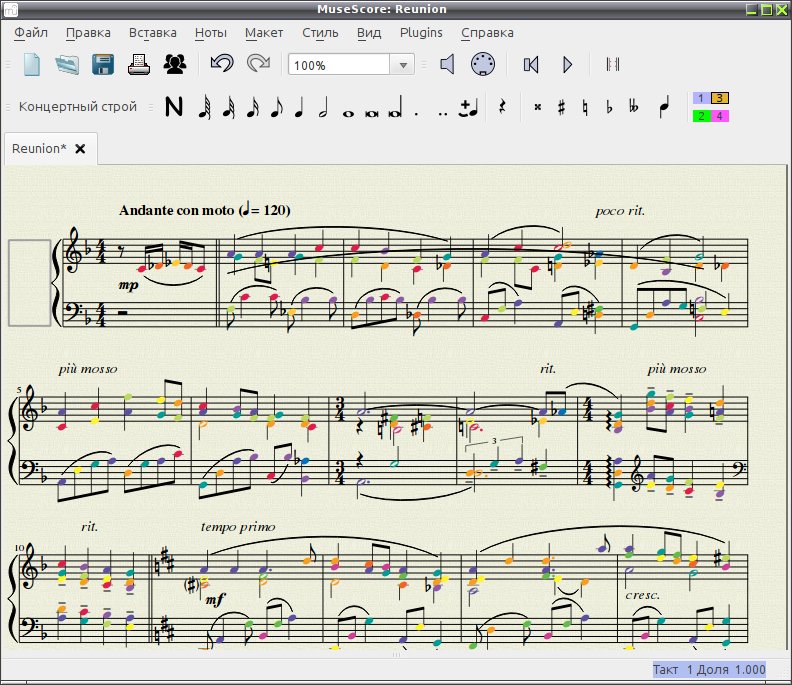Toggle the double augmentation dot
This screenshot has width=792, height=685.
pos(443,114)
